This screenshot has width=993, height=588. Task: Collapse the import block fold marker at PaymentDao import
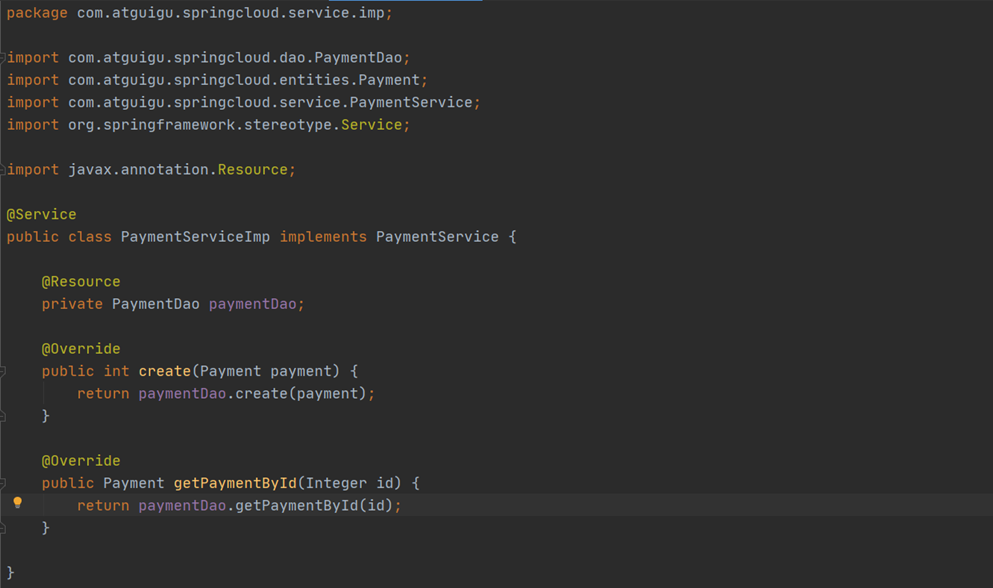3,58
